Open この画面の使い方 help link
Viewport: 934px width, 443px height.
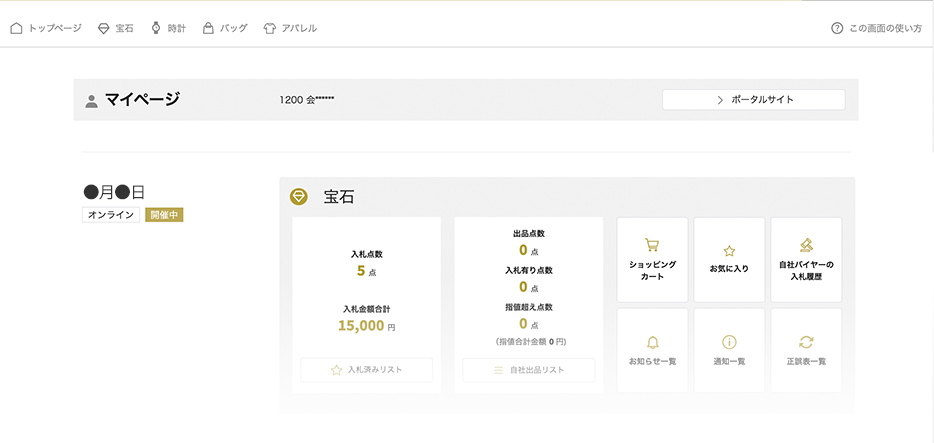(885, 28)
